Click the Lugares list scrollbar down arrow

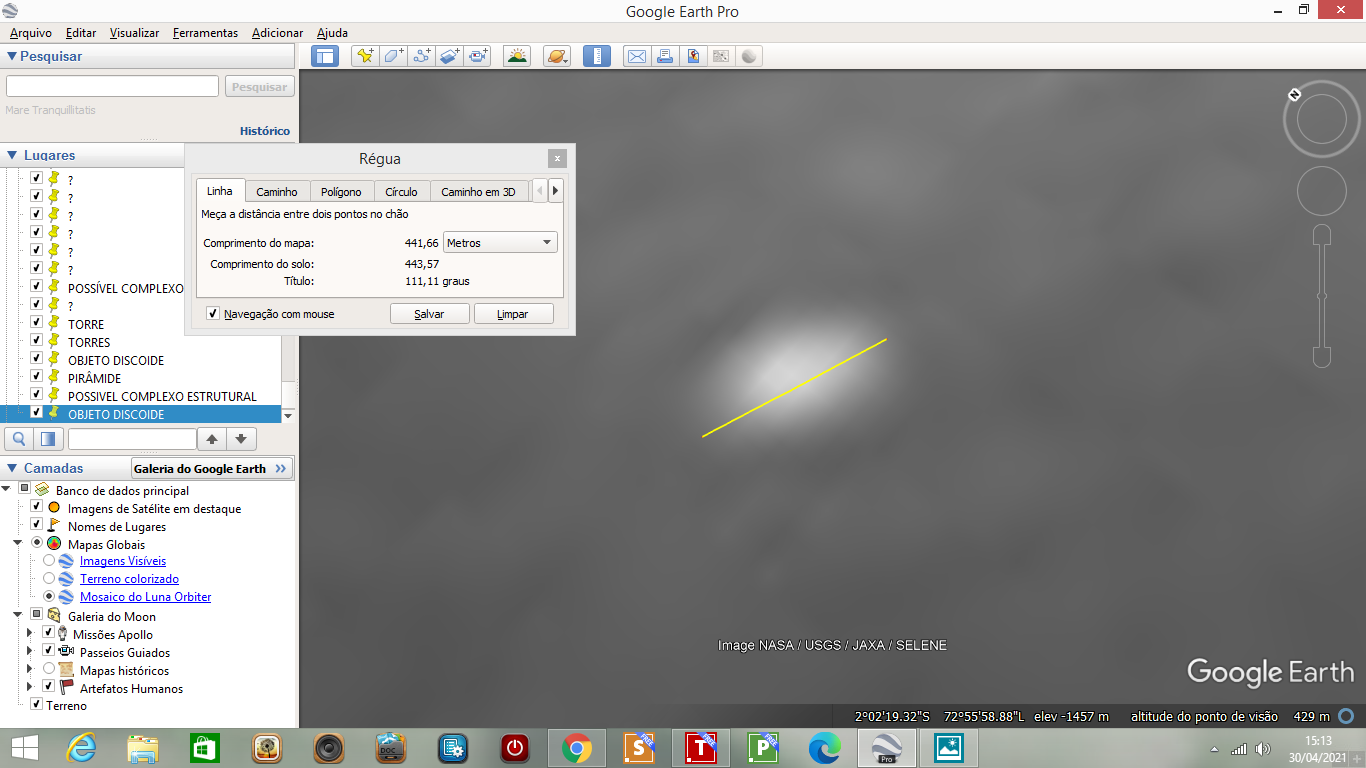click(x=289, y=415)
